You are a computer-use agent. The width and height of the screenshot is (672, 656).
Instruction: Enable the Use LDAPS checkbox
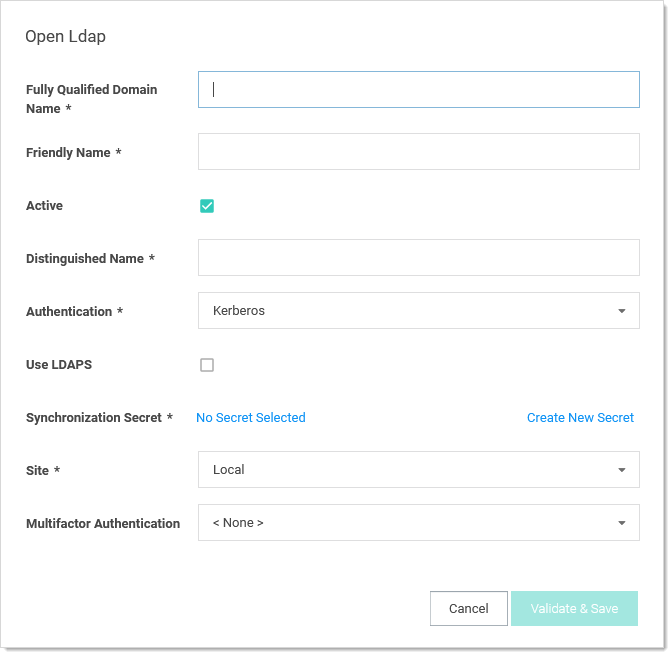pyautogui.click(x=207, y=365)
